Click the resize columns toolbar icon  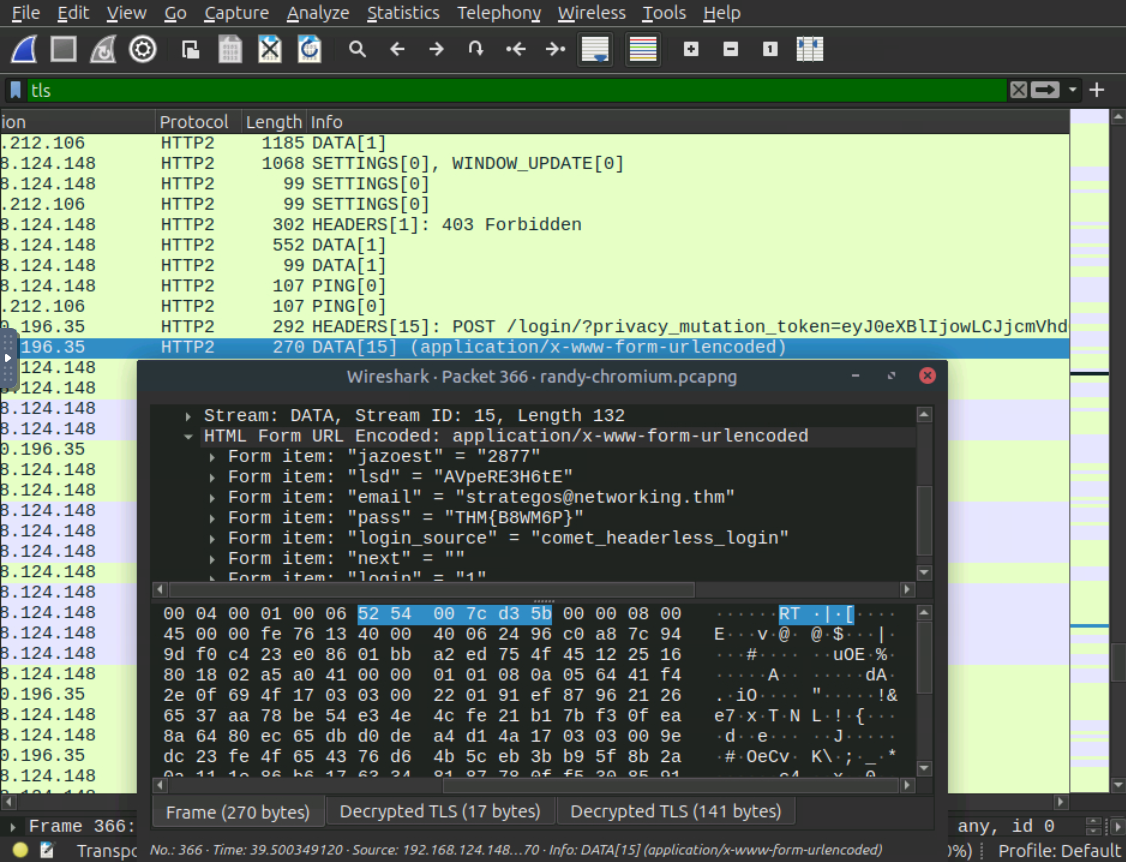(x=809, y=49)
